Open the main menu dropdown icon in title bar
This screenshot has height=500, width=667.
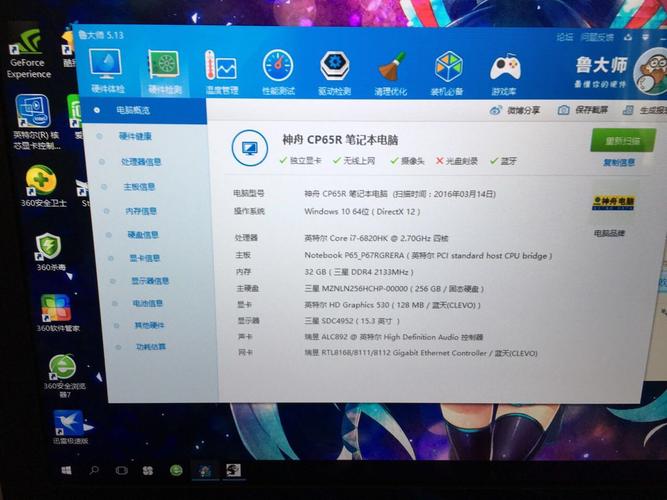pos(646,37)
